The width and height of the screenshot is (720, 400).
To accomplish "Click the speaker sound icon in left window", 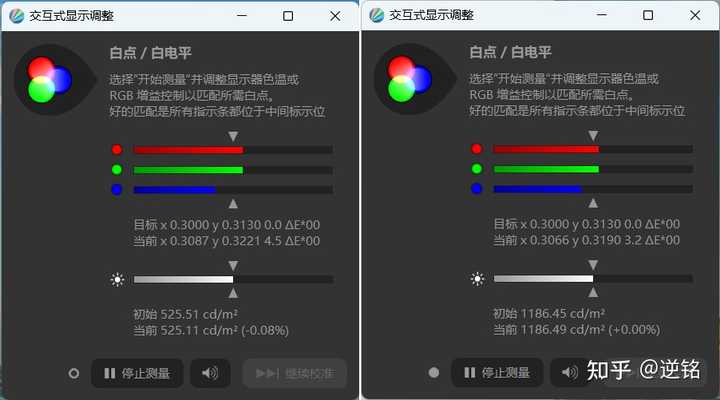I will click(x=210, y=373).
